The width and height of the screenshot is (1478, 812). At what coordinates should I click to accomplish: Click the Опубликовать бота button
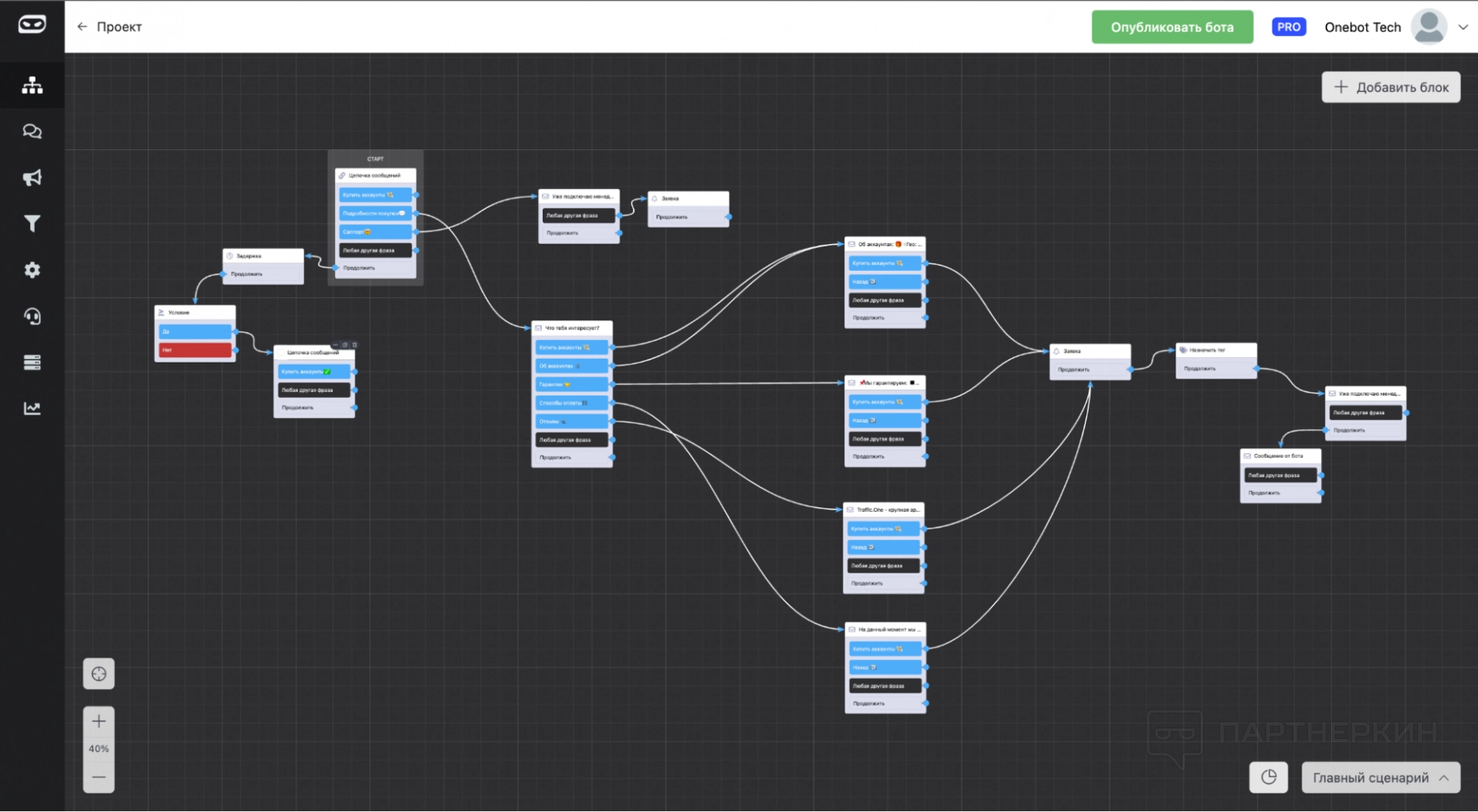coord(1172,27)
